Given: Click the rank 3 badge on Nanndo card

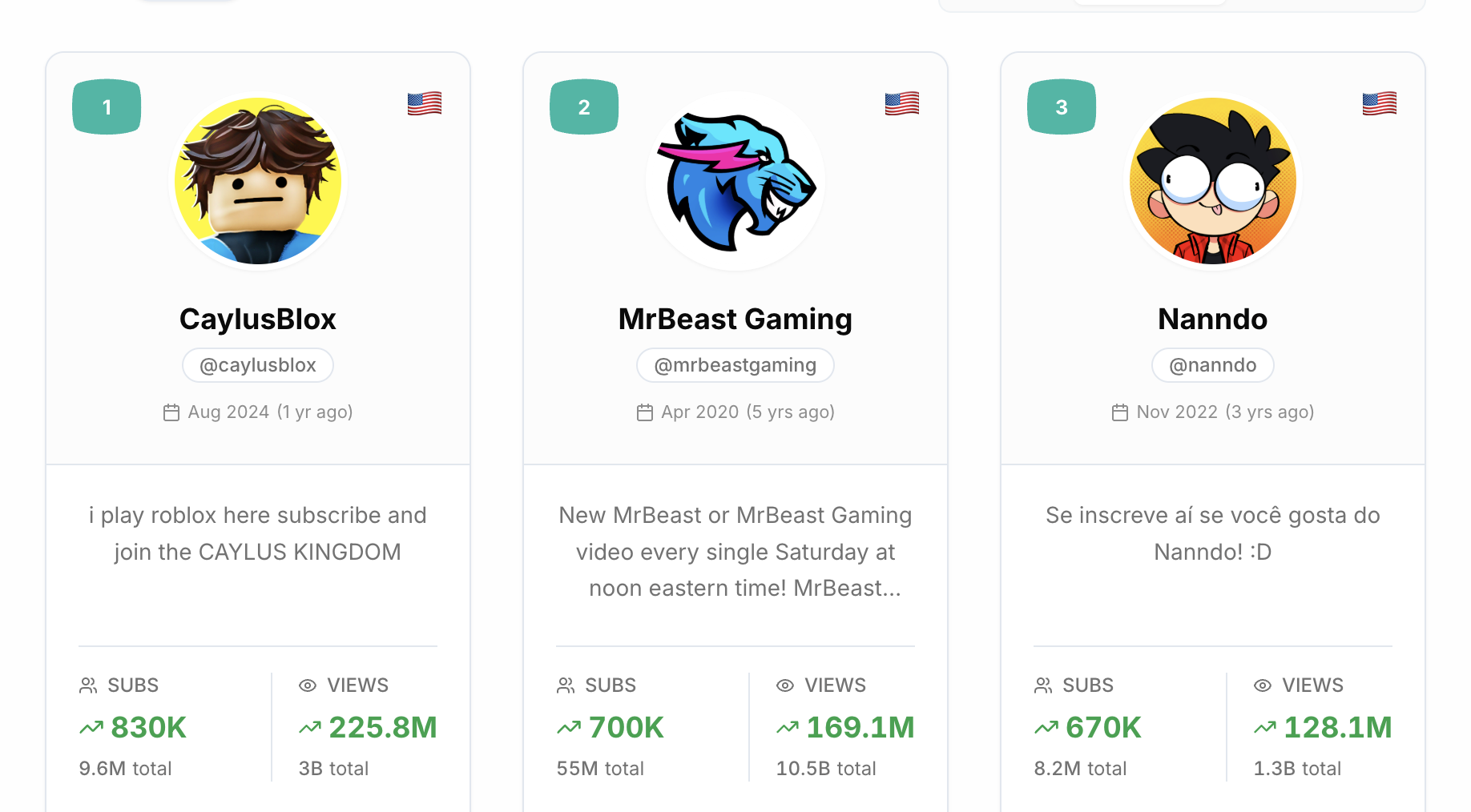Looking at the screenshot, I should 1062,107.
